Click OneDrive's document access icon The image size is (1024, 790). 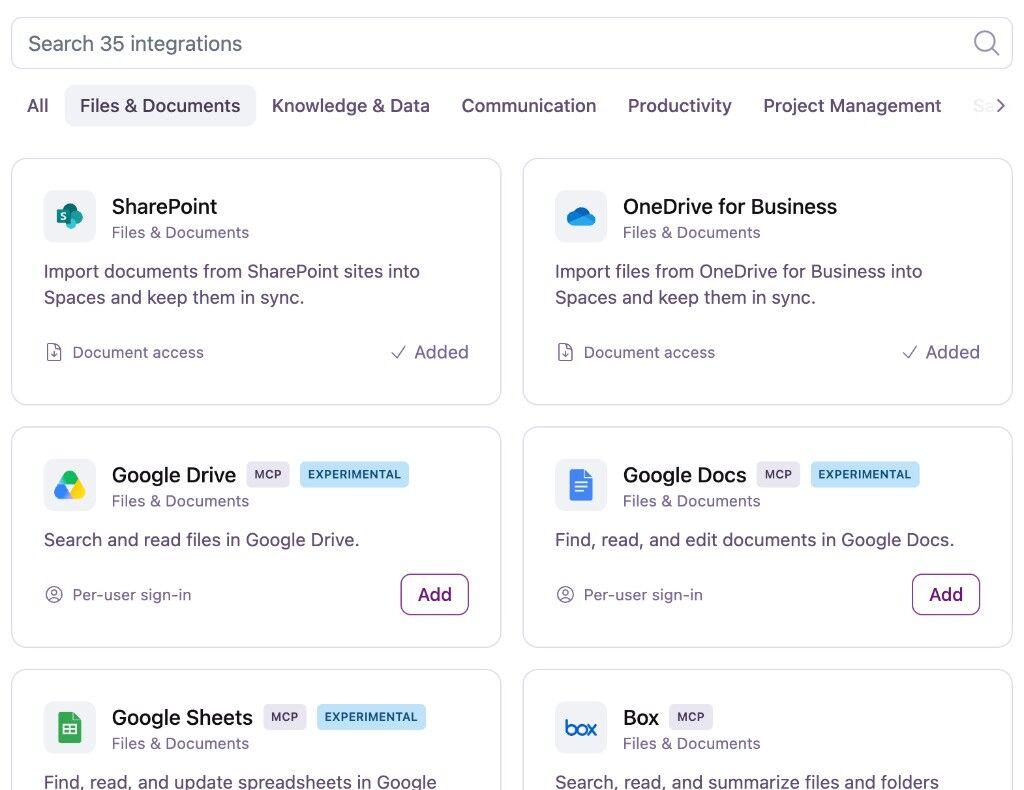point(566,353)
